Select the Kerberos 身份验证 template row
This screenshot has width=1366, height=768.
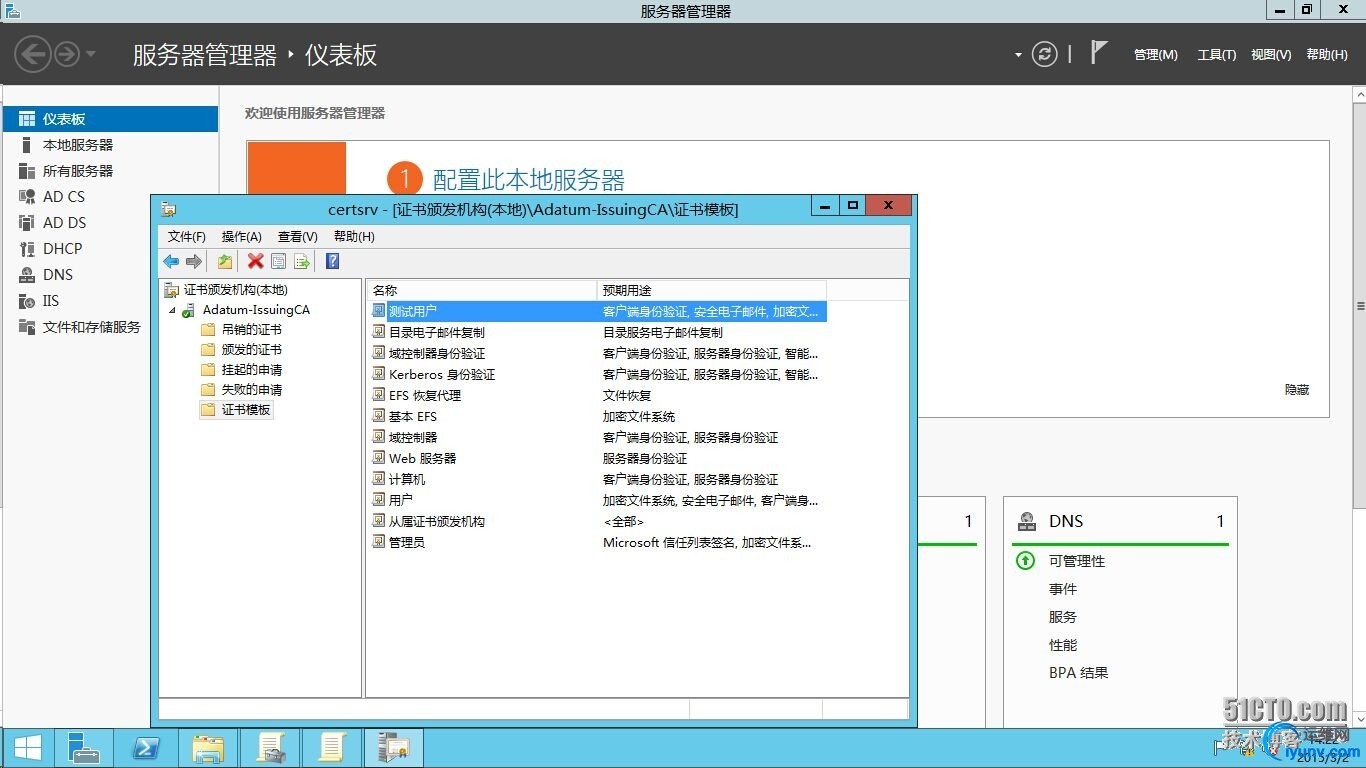coord(598,375)
